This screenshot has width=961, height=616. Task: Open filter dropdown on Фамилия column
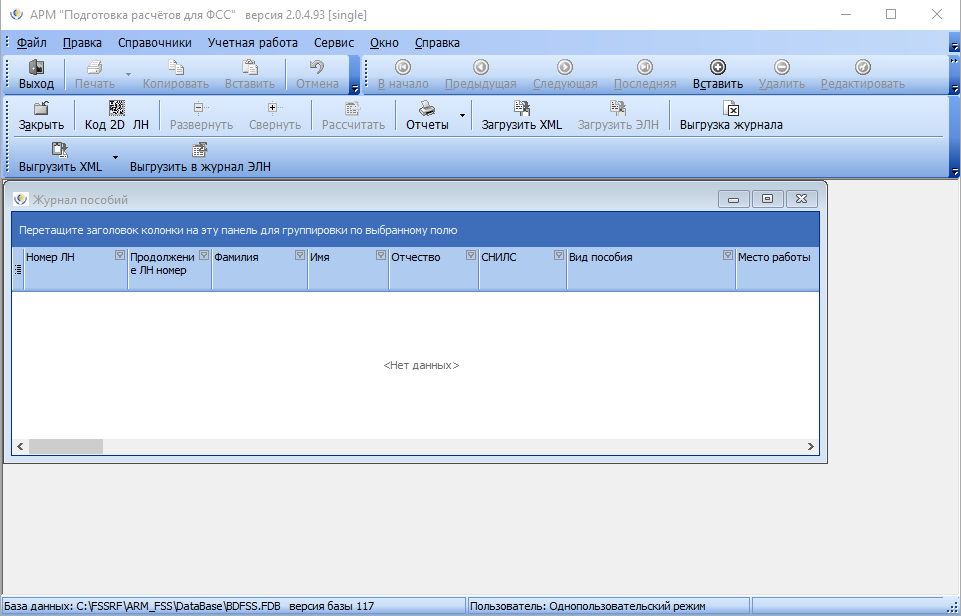point(300,256)
